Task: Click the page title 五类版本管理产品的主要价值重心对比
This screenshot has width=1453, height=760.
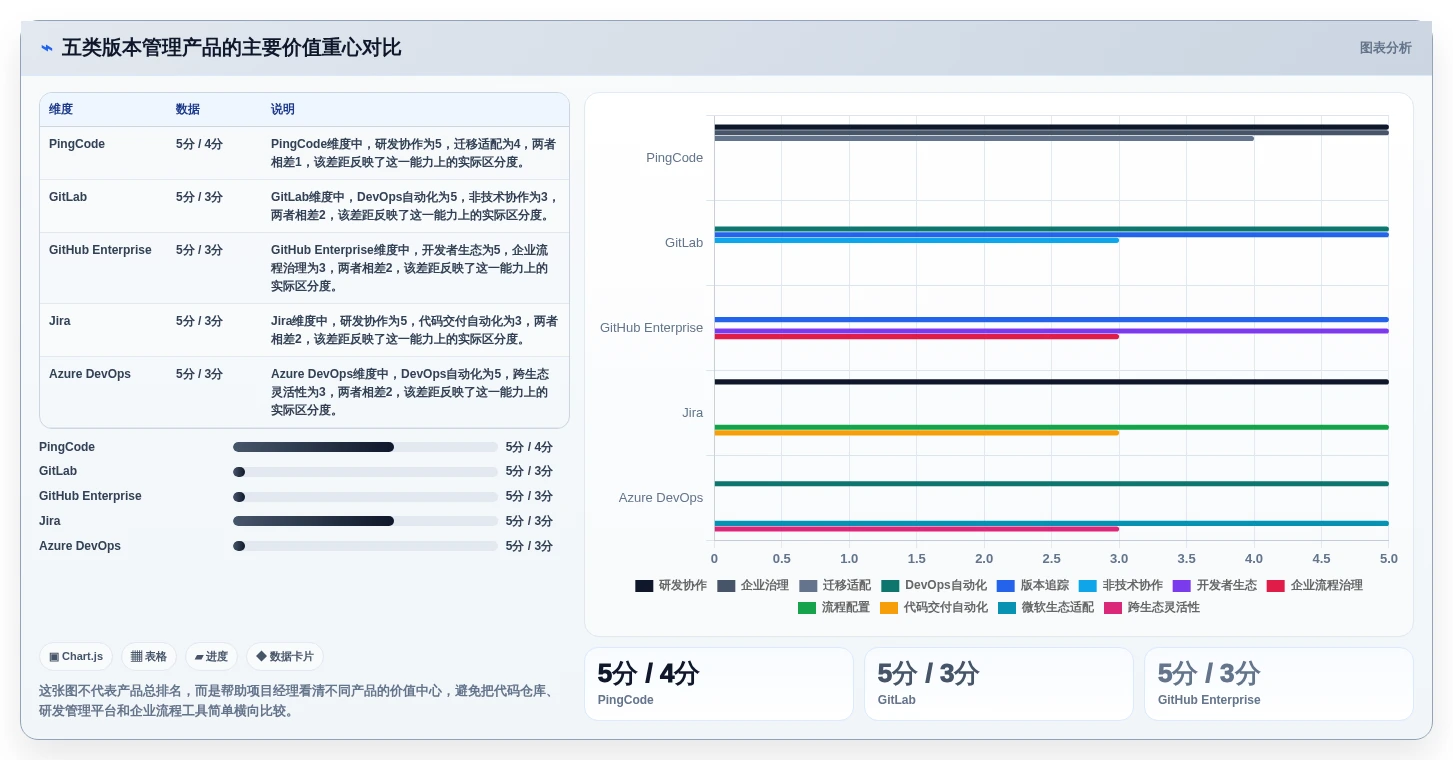Action: tap(231, 48)
